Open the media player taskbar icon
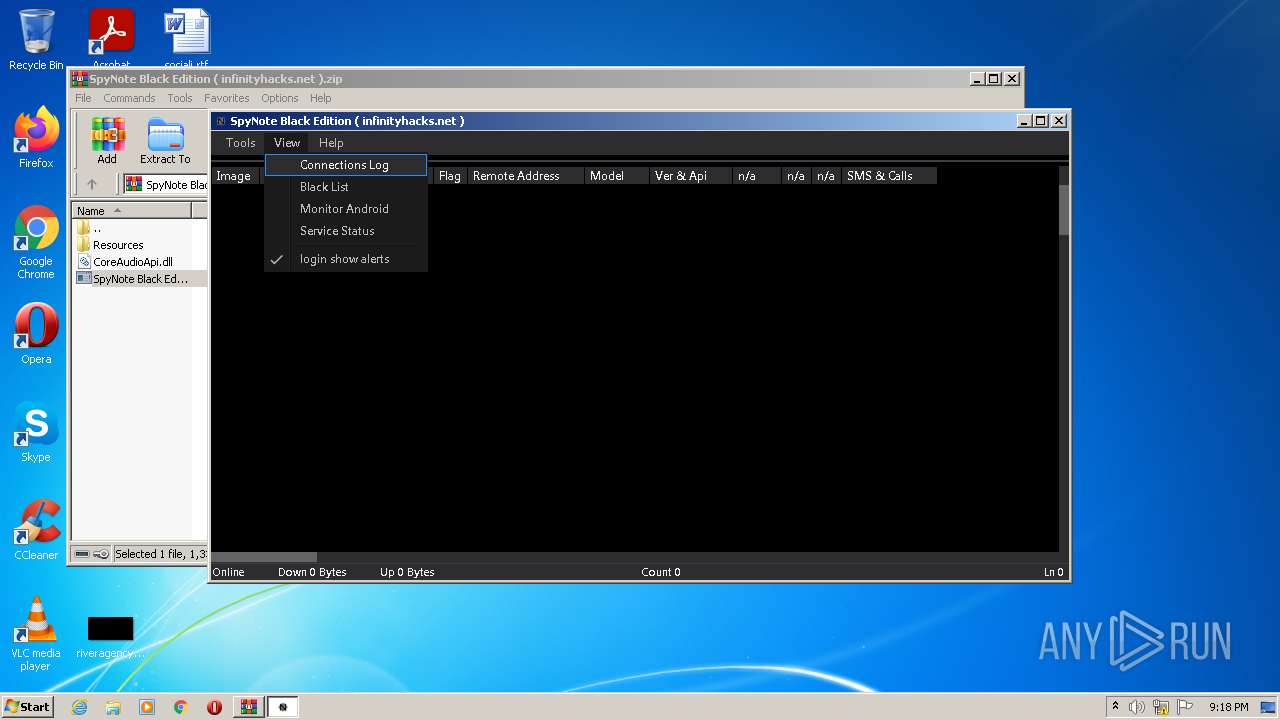 147,707
